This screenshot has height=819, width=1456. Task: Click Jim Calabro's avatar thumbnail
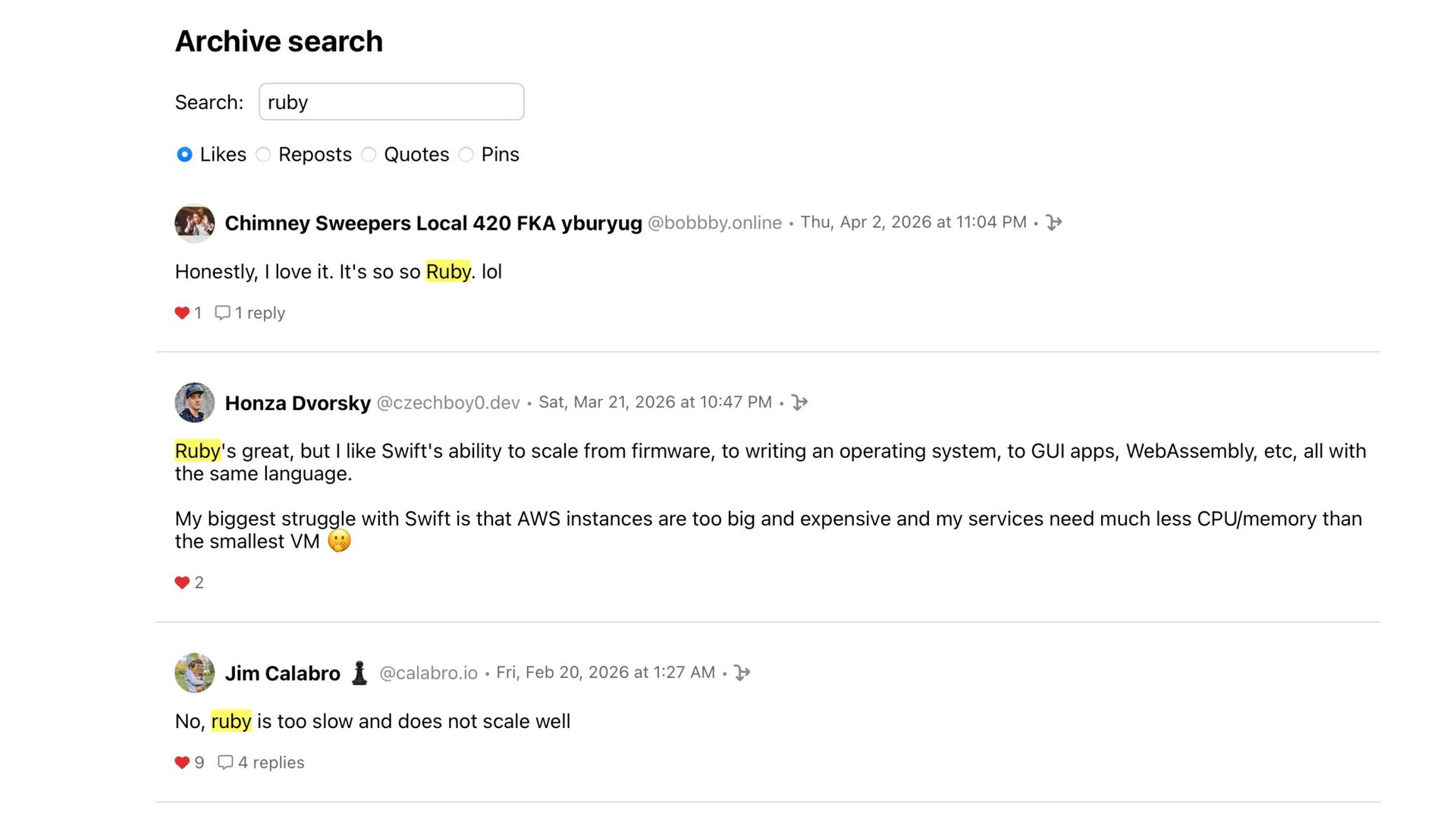tap(195, 673)
